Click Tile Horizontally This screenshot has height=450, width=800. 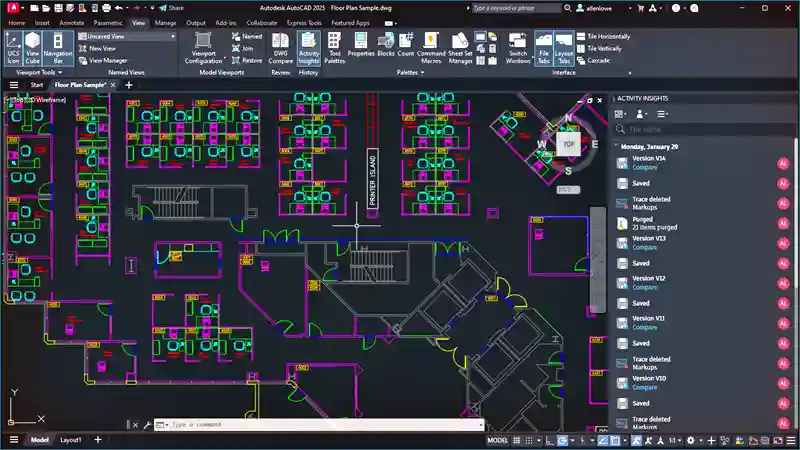pos(604,36)
